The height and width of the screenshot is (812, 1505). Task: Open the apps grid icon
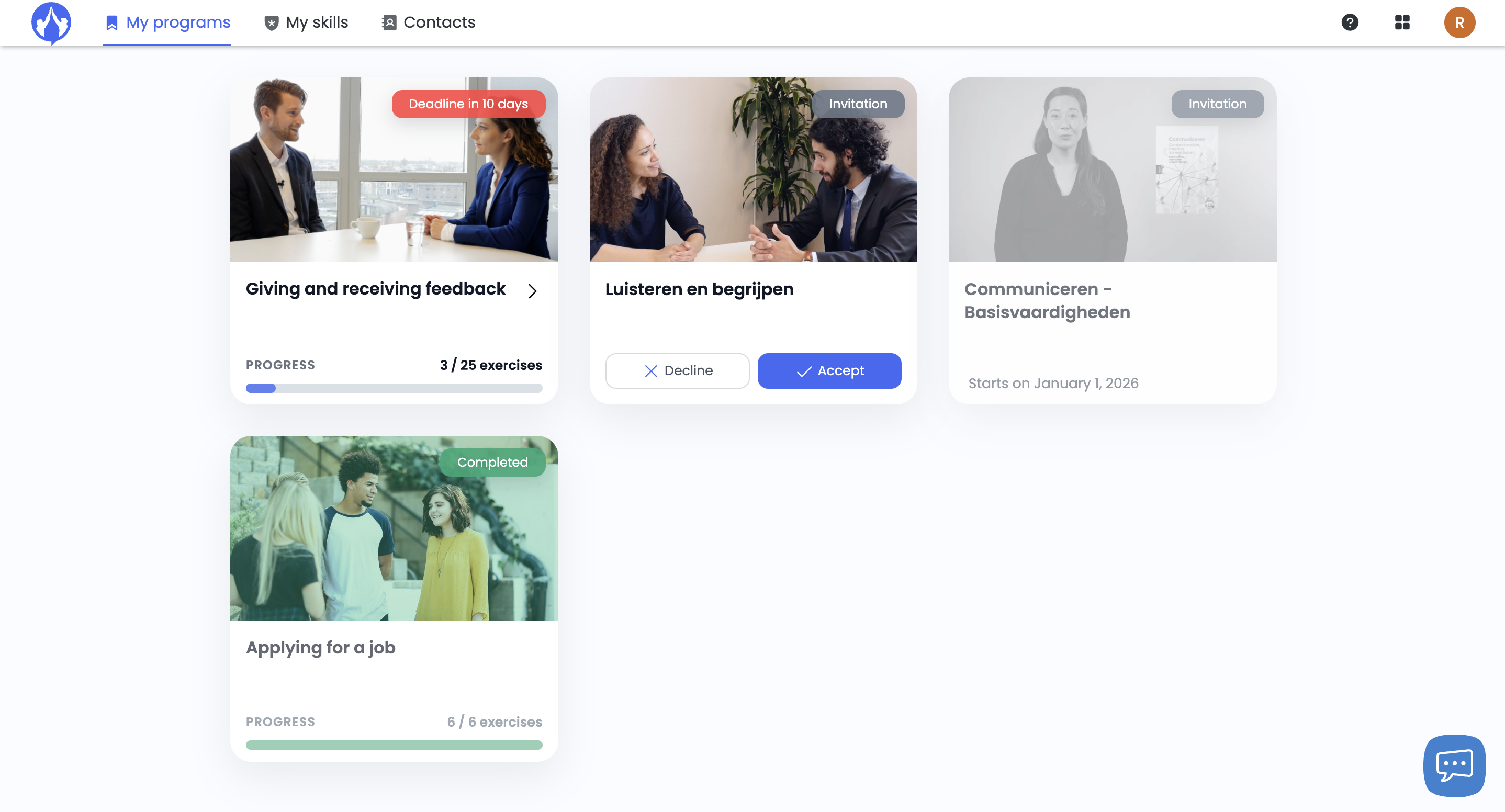pos(1402,23)
